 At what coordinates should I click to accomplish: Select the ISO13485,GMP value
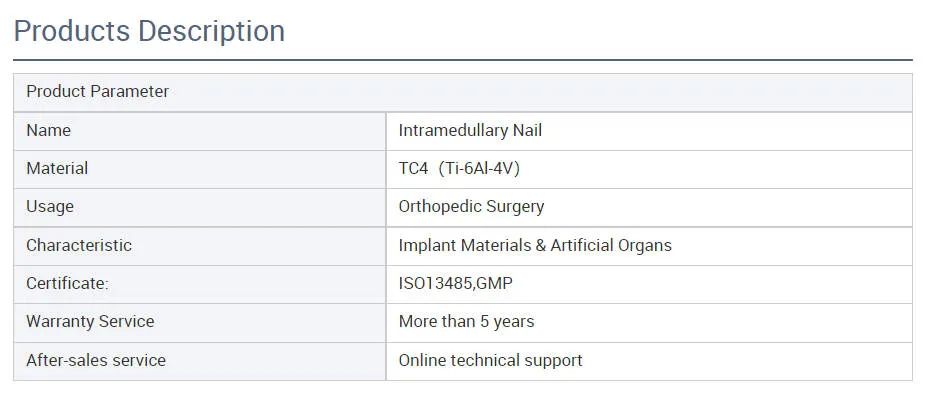coord(456,283)
